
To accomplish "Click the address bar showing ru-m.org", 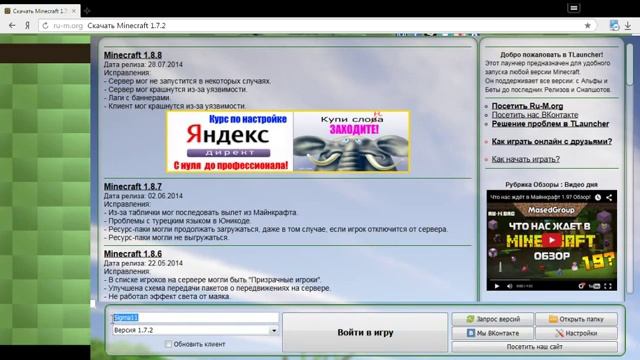I will coord(318,25).
